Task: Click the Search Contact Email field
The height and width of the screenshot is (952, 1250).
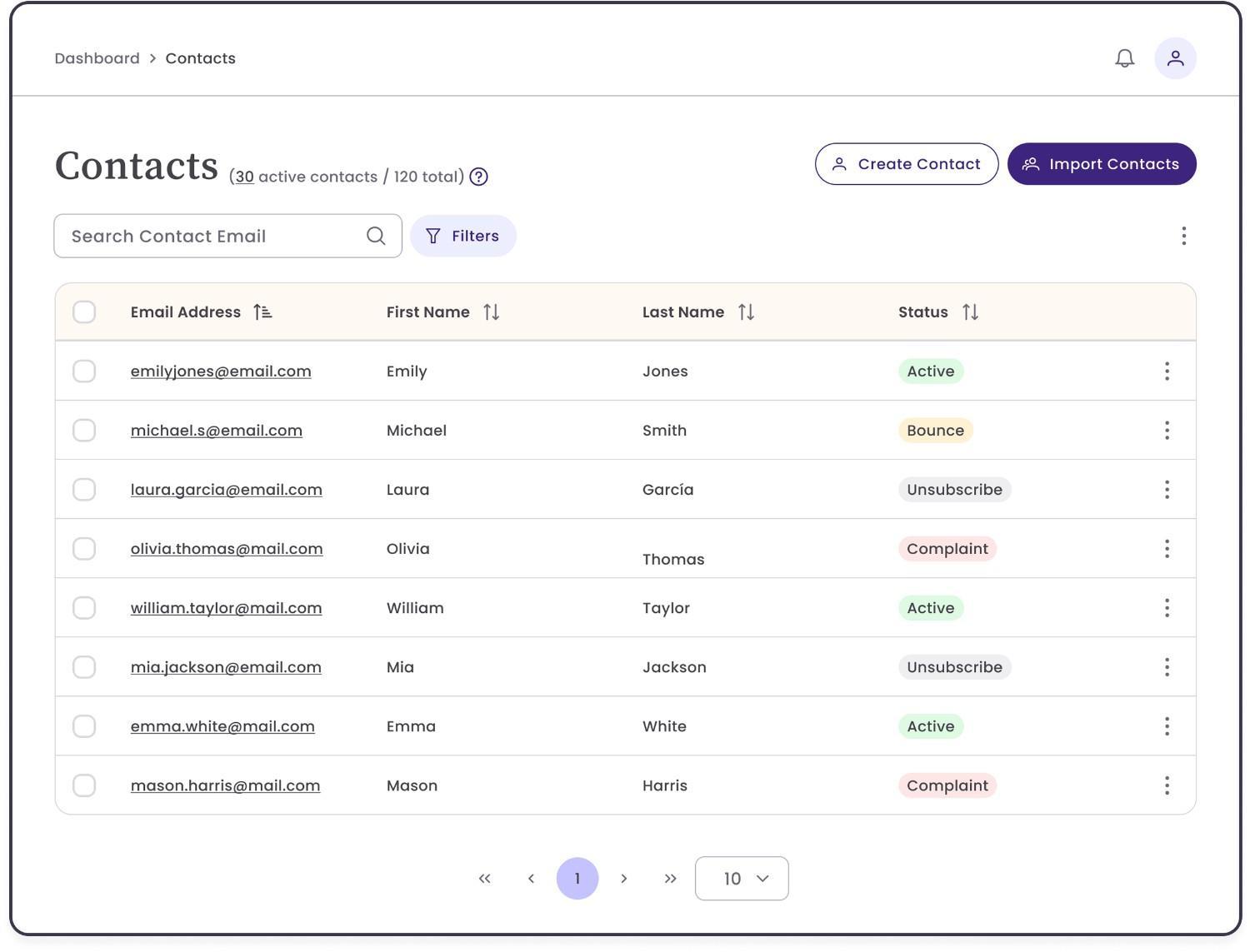Action: point(208,236)
